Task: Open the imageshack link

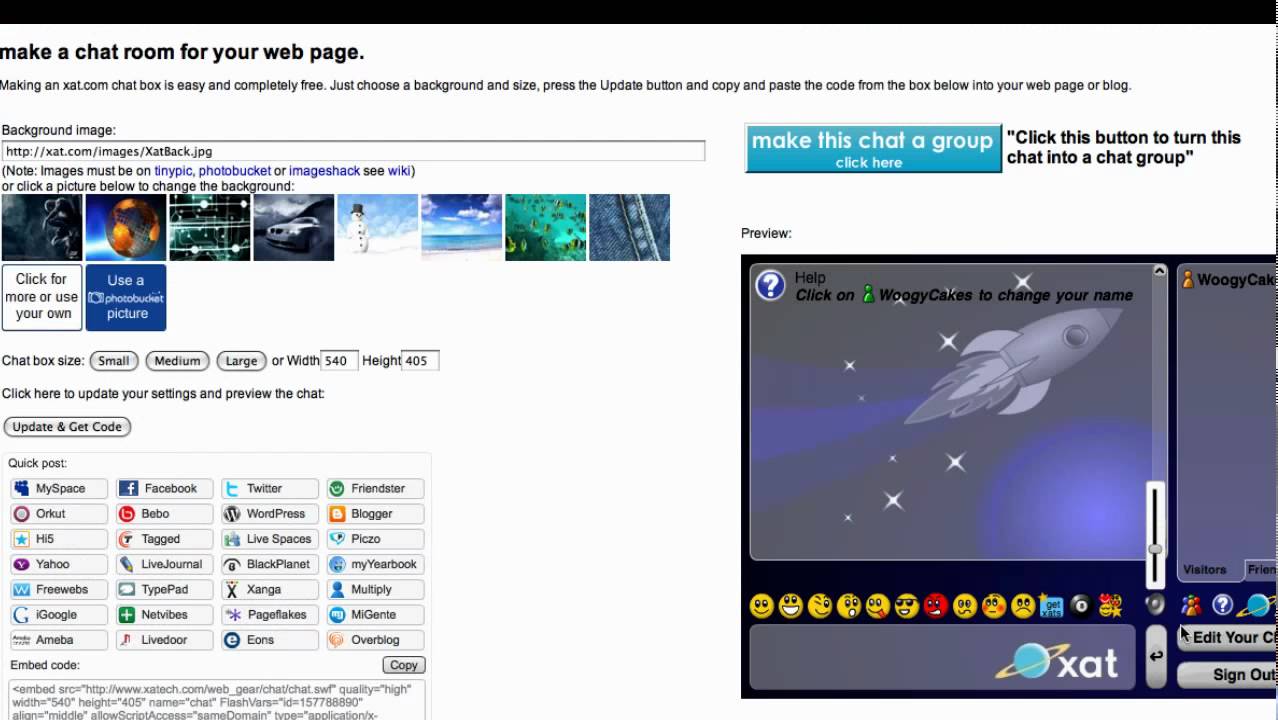Action: coord(324,171)
